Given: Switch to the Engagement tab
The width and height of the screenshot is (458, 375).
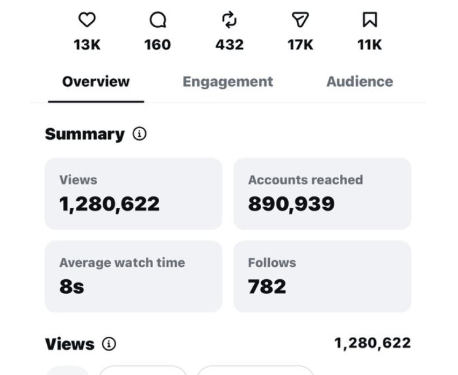Looking at the screenshot, I should point(228,82).
